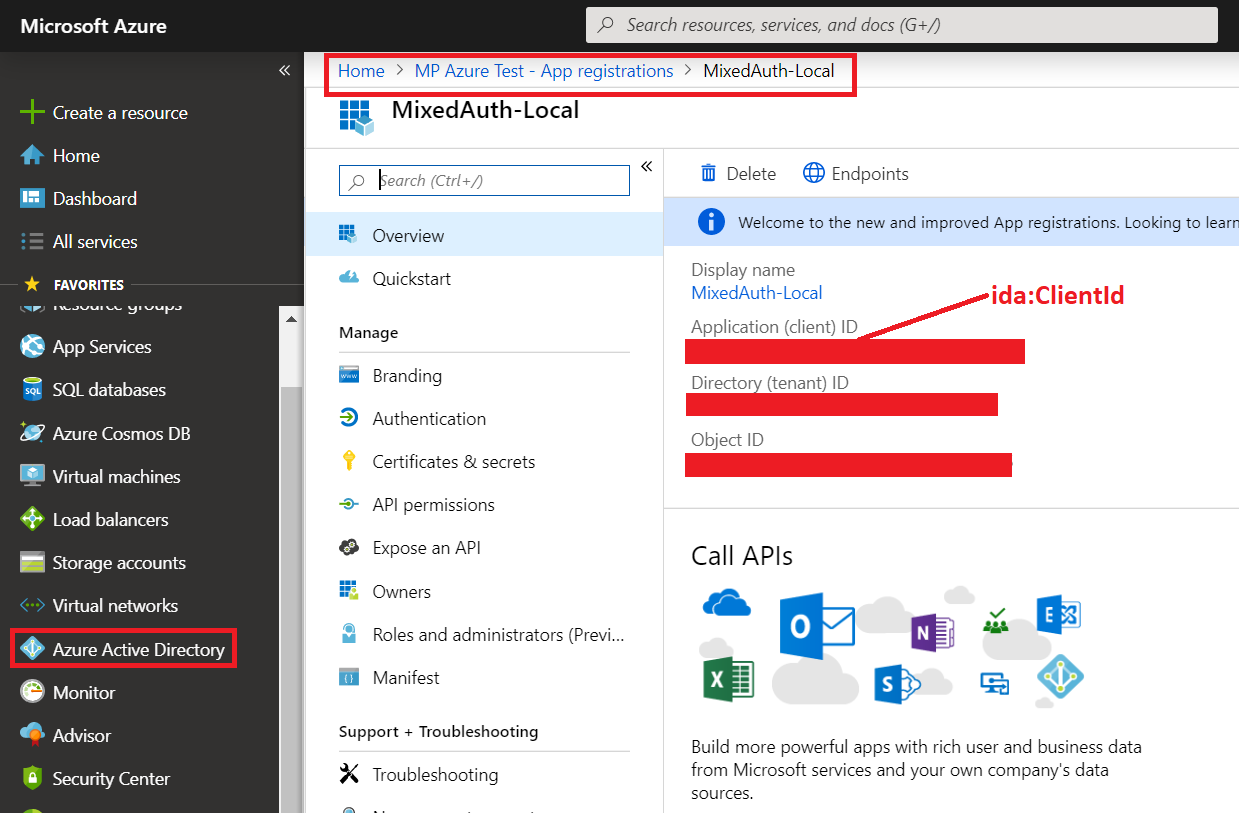Click the Delete trash can icon
The width and height of the screenshot is (1239, 813).
pyautogui.click(x=708, y=173)
